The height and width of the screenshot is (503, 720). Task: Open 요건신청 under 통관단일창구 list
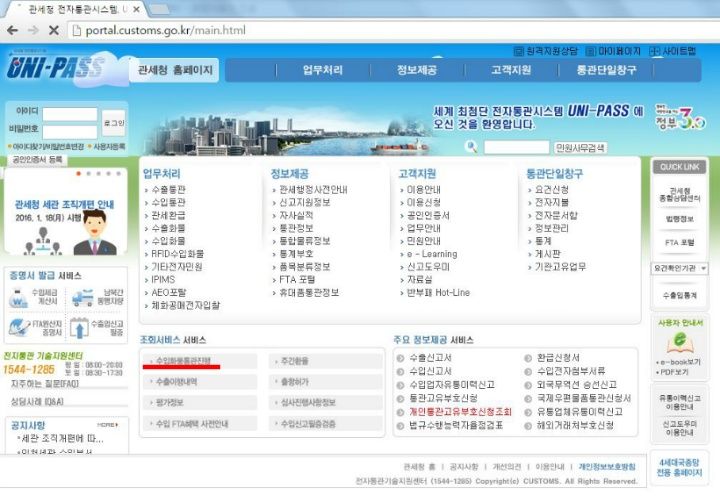(551, 190)
